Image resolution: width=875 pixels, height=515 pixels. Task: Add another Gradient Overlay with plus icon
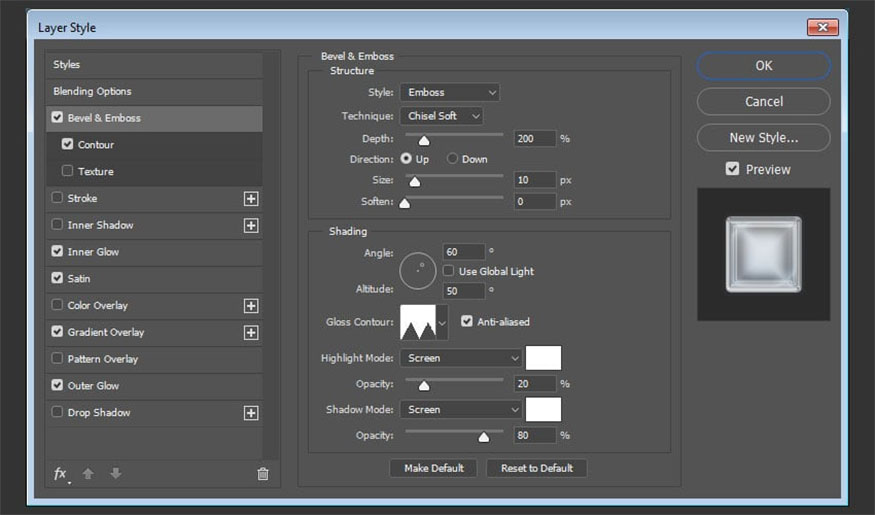[x=251, y=333]
